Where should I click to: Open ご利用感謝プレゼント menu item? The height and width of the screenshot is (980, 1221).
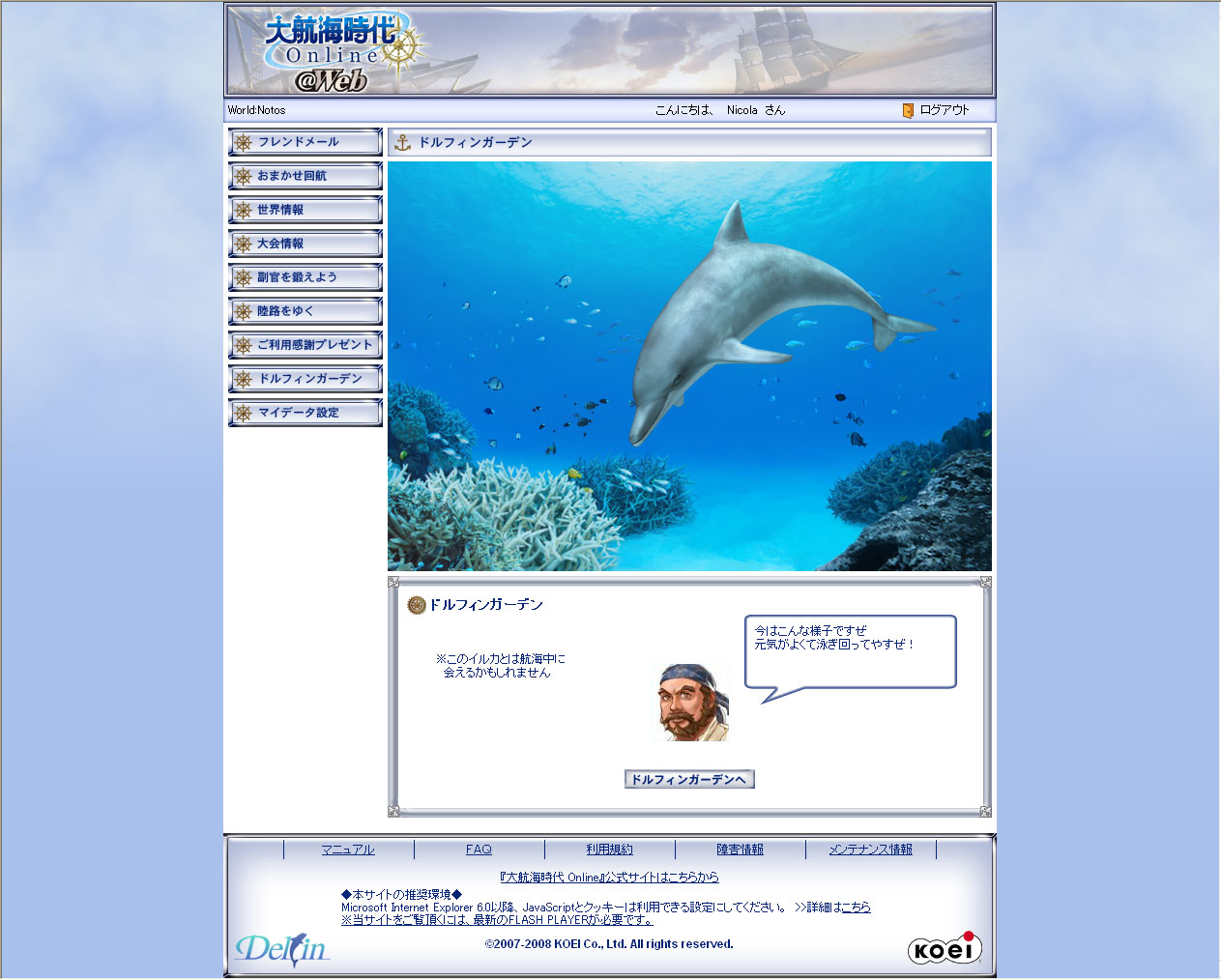(x=305, y=345)
